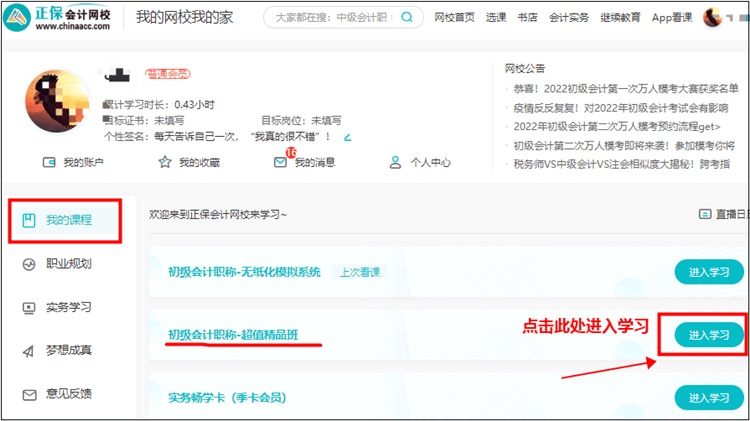Open 继续教育 in top navigation
Image resolution: width=750 pixels, height=421 pixels.
[x=620, y=18]
